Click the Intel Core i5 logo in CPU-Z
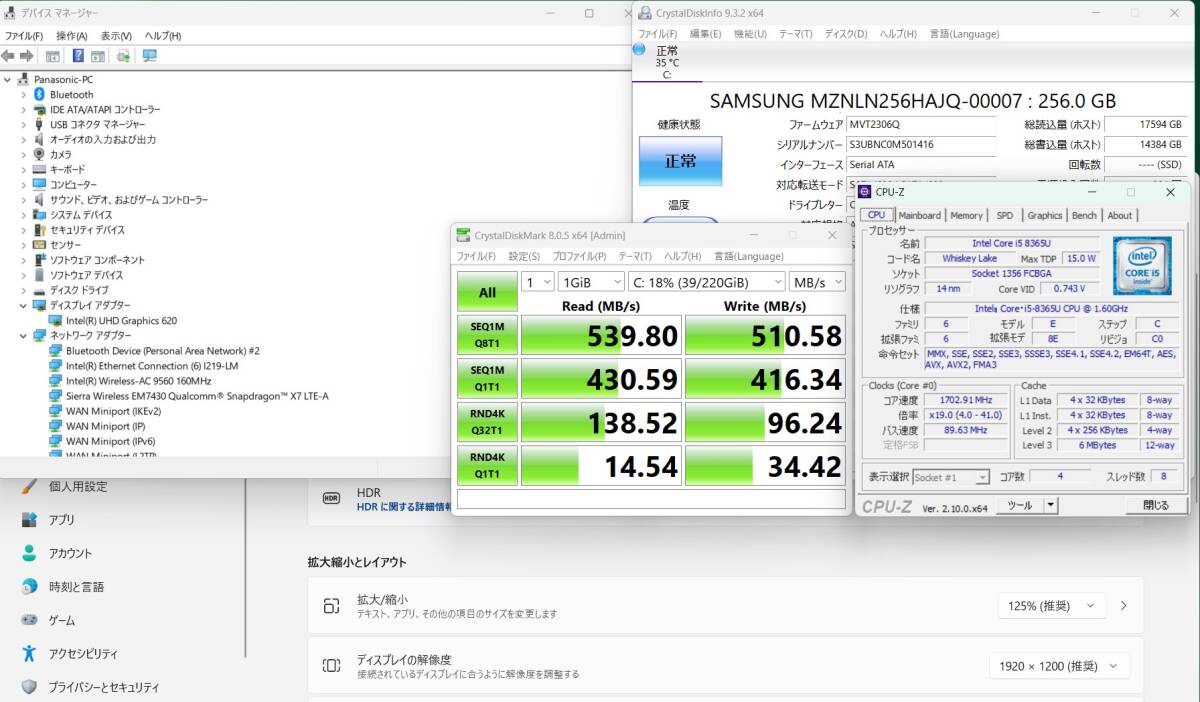The height and width of the screenshot is (702, 1200). tap(1142, 265)
